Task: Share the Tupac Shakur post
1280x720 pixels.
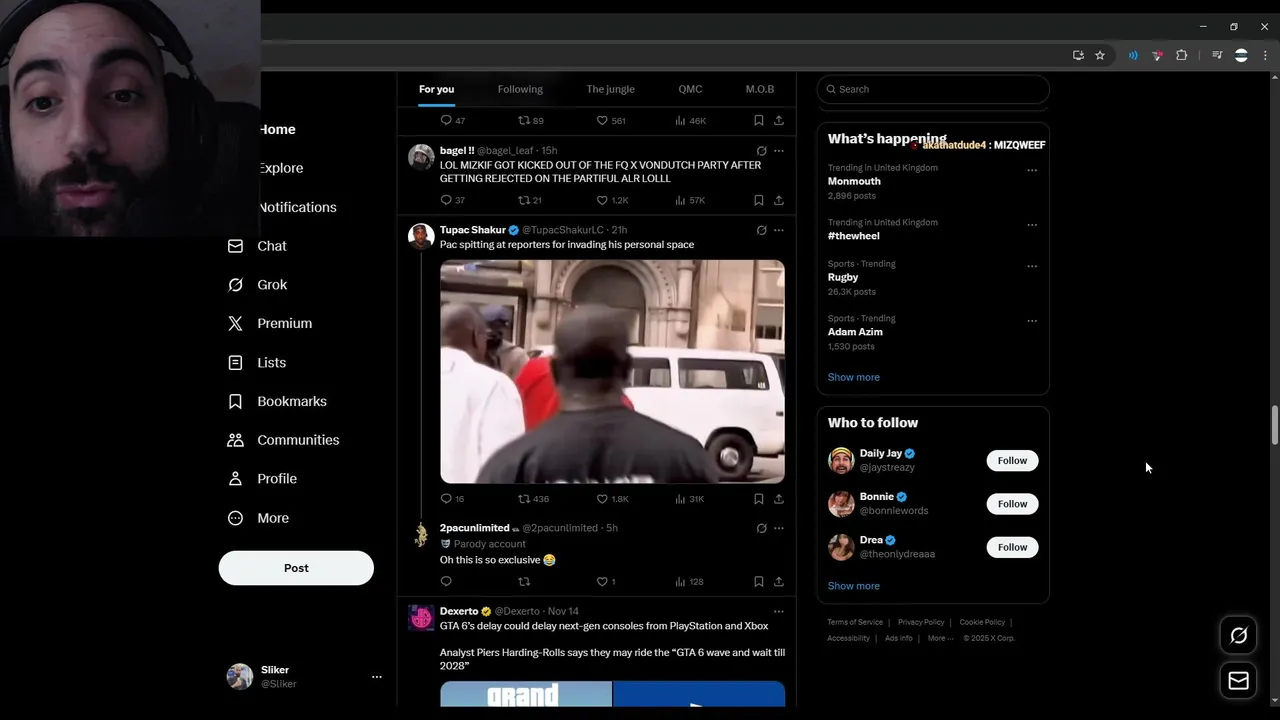Action: (x=778, y=498)
